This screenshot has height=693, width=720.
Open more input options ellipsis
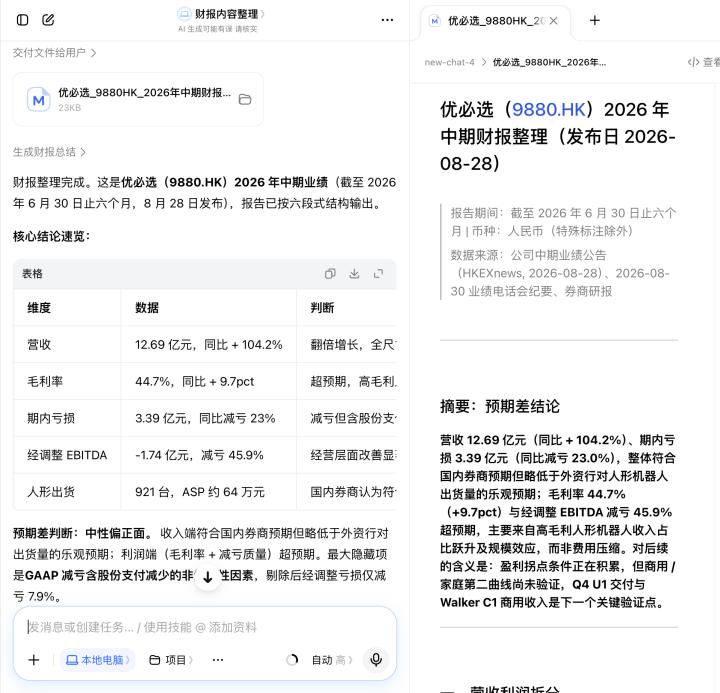point(218,660)
